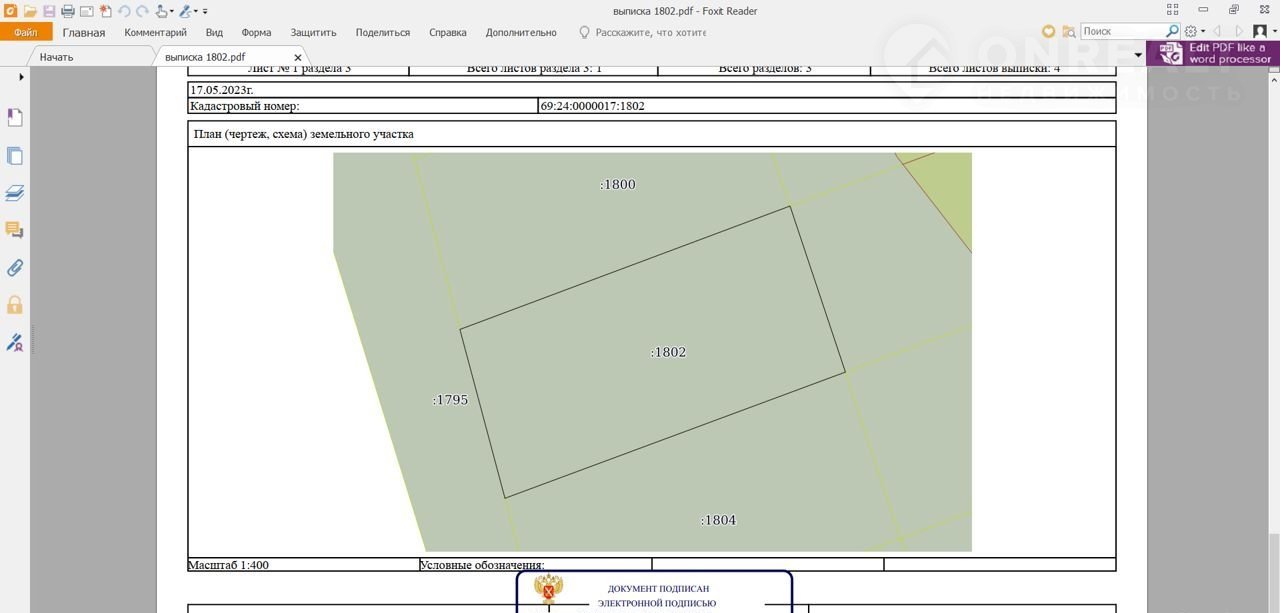Click the Print icon in quick toolbar

coord(68,11)
